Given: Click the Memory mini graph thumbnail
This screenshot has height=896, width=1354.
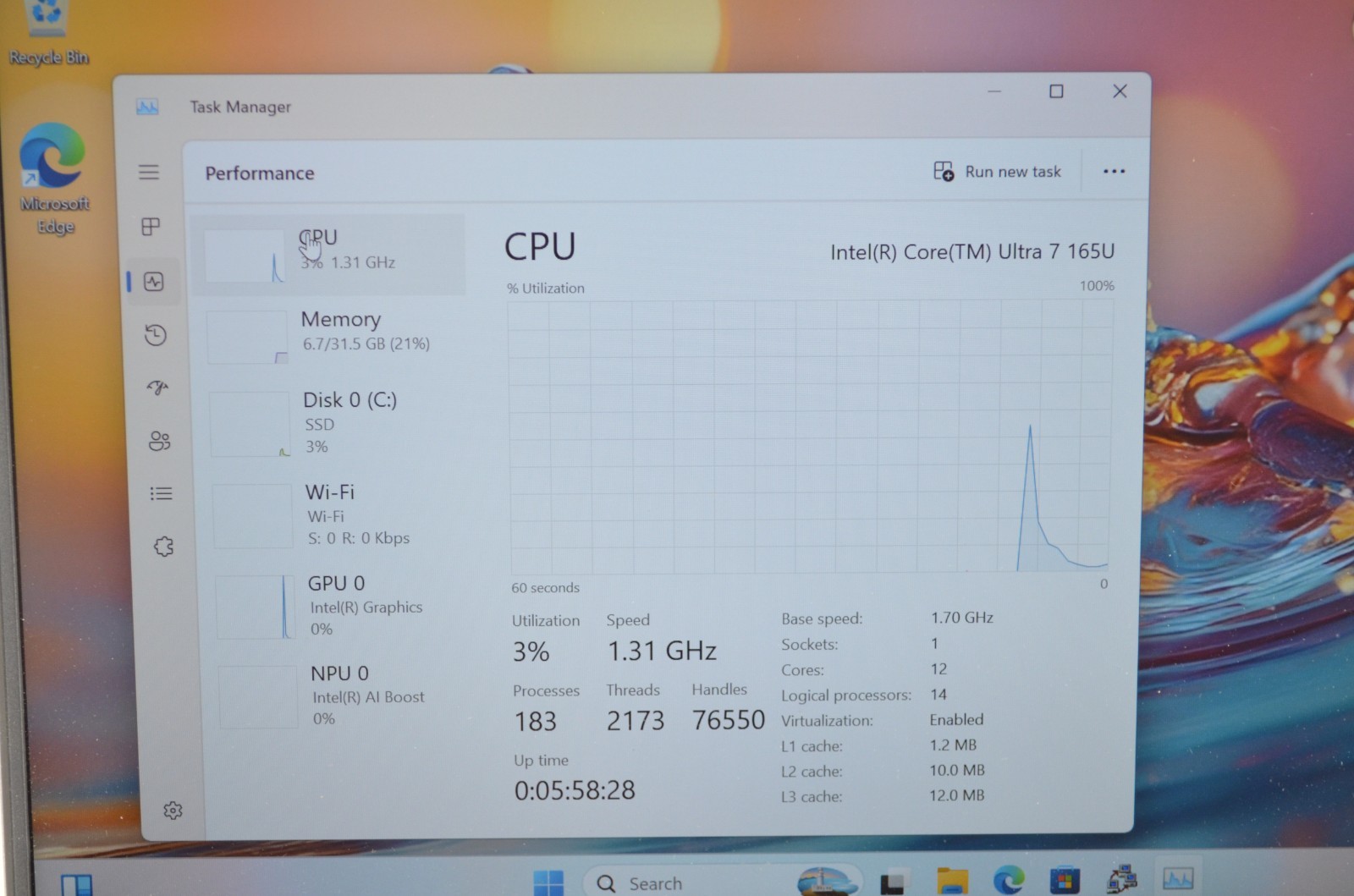Looking at the screenshot, I should (247, 337).
